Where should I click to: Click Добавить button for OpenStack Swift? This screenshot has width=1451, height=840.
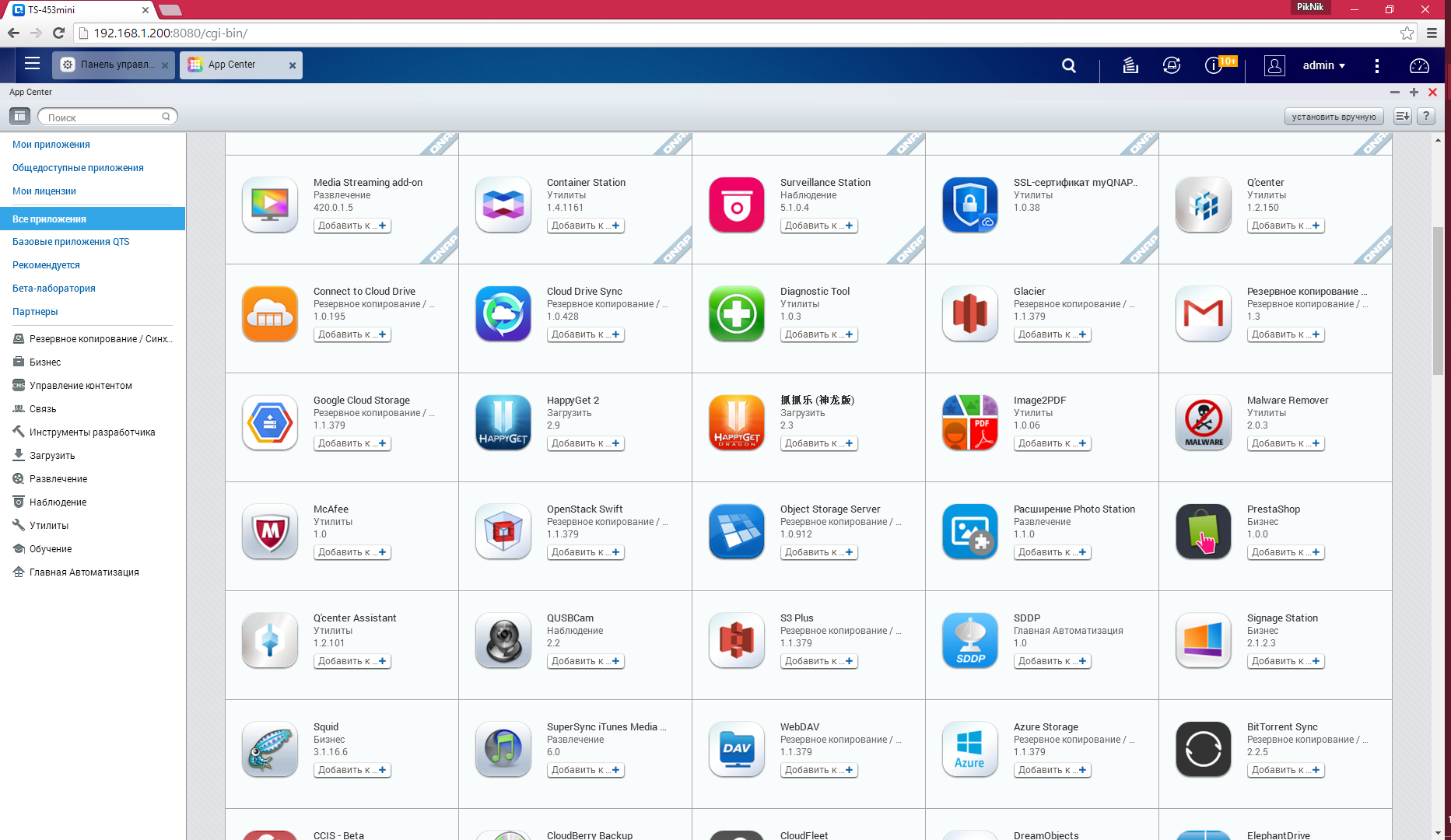click(x=586, y=552)
